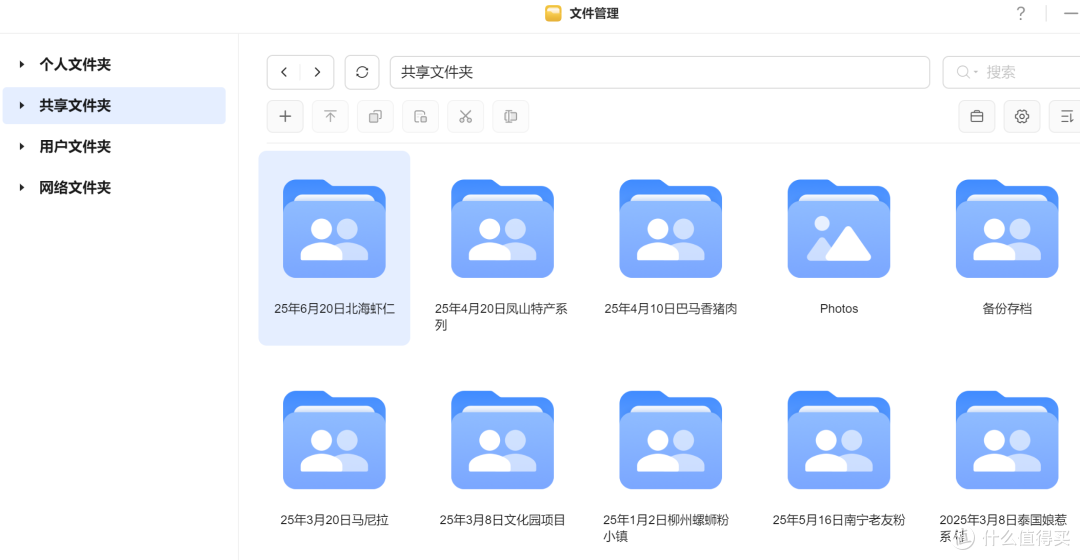Expand the 个人文件夹 tree arrow
Viewport: 1080px width, 560px height.
[22, 65]
